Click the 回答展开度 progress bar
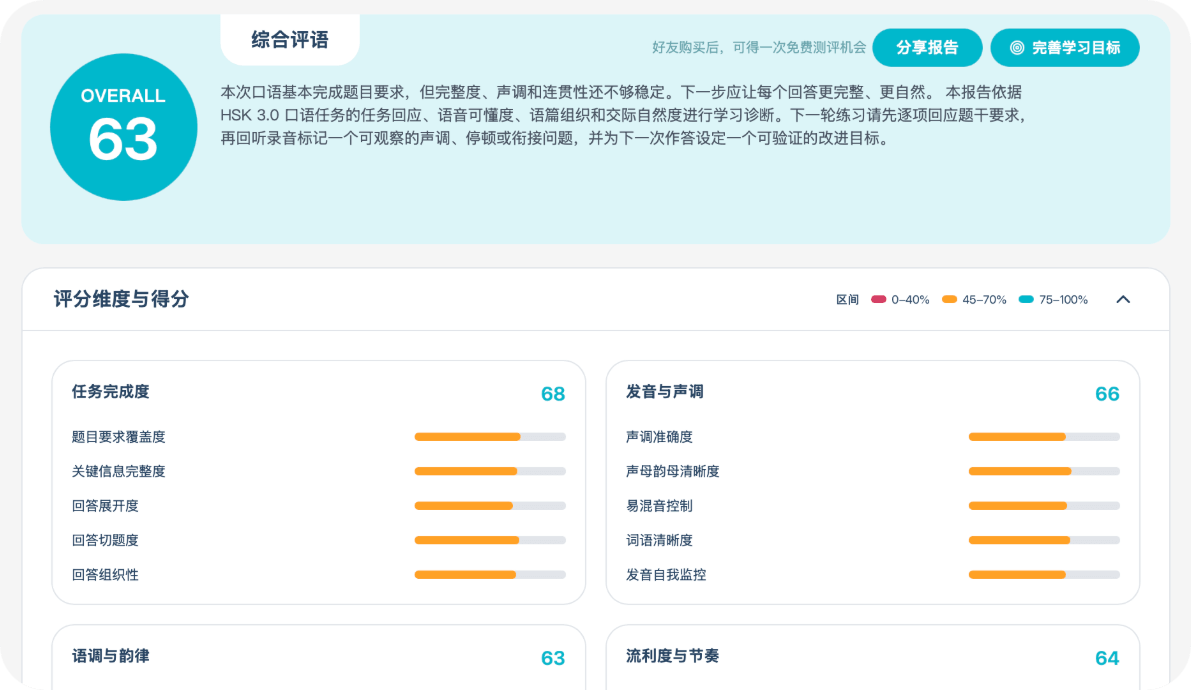This screenshot has height=690, width=1191. [490, 505]
